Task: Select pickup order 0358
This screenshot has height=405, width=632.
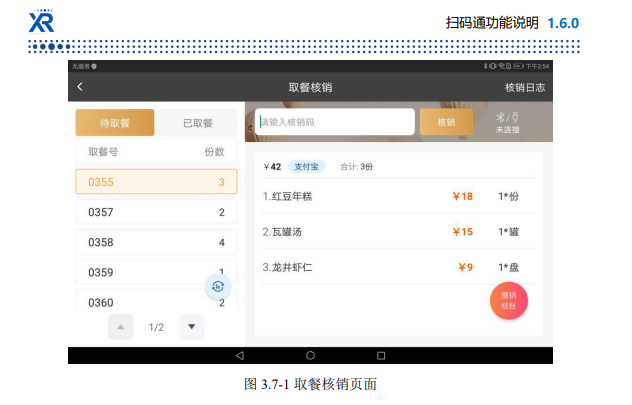Action: coord(156,242)
